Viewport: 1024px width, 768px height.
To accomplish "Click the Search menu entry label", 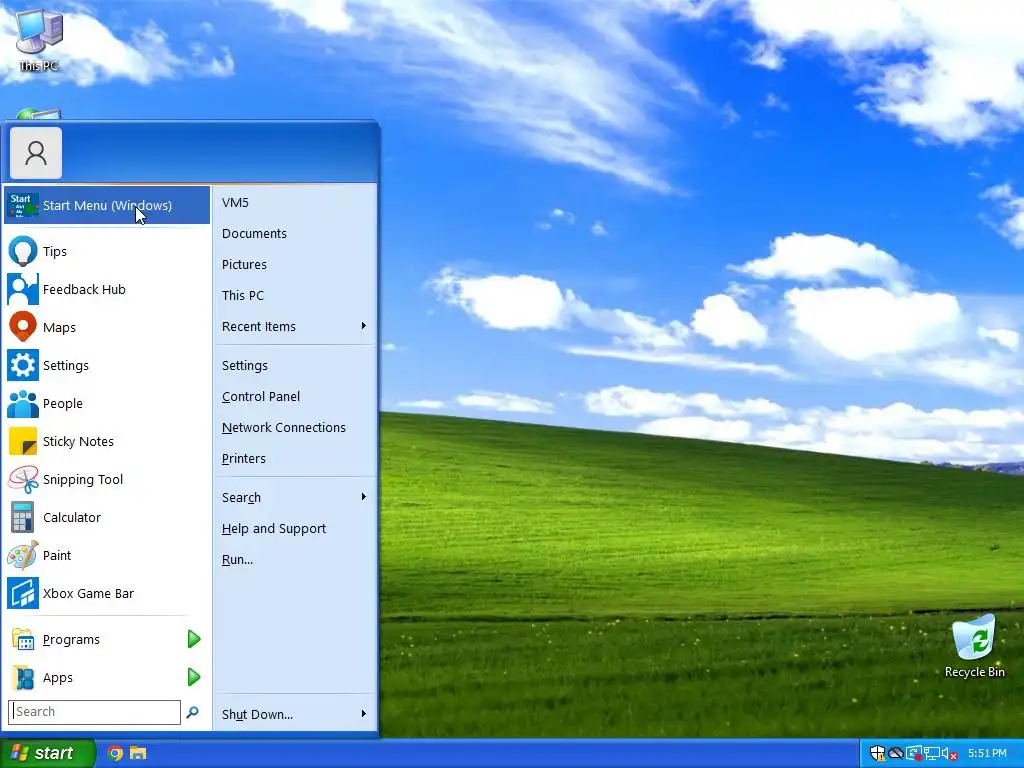I will coord(241,498).
